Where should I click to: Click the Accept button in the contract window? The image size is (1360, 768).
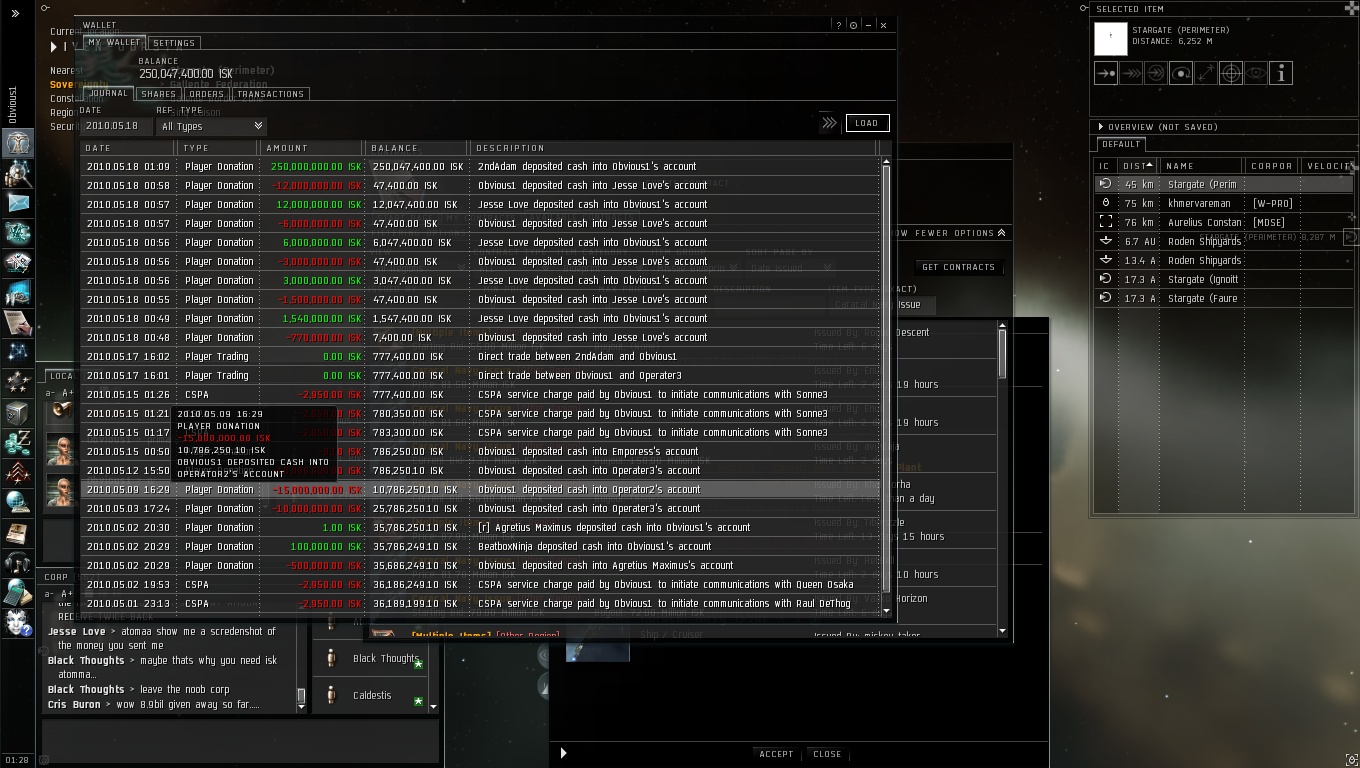[776, 754]
